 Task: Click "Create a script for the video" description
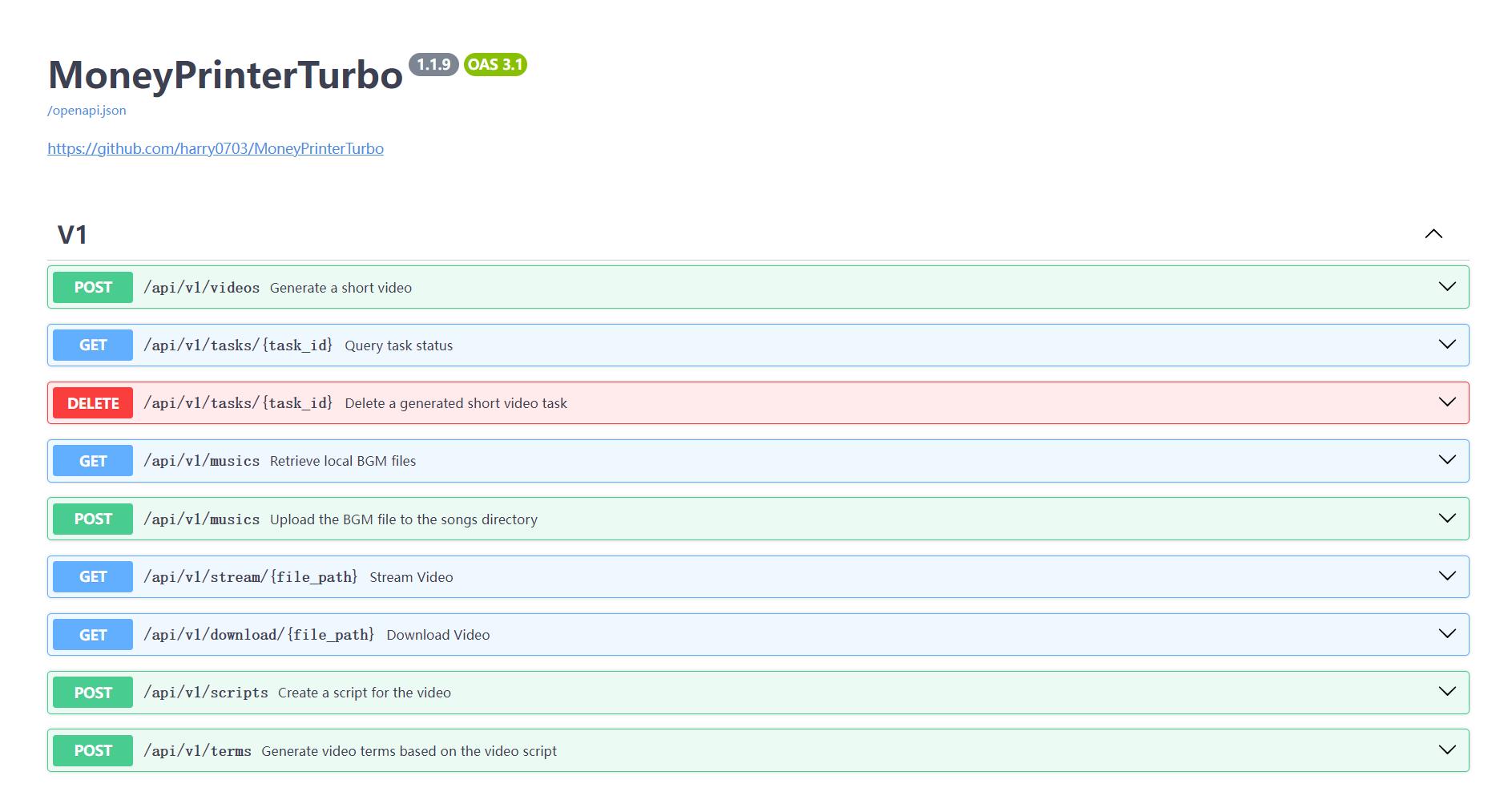click(365, 693)
